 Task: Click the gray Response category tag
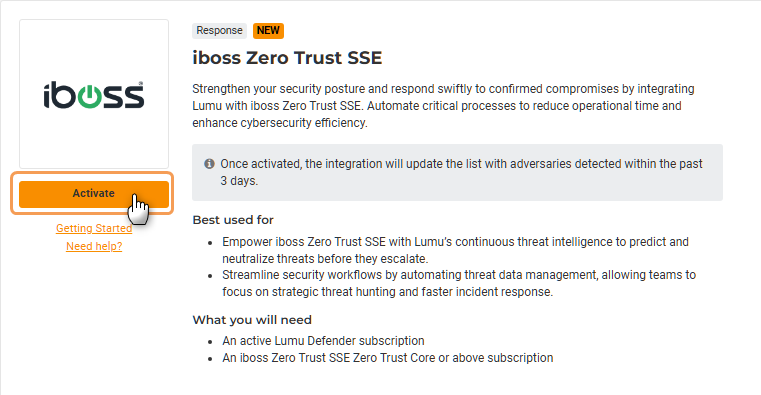[x=219, y=31]
